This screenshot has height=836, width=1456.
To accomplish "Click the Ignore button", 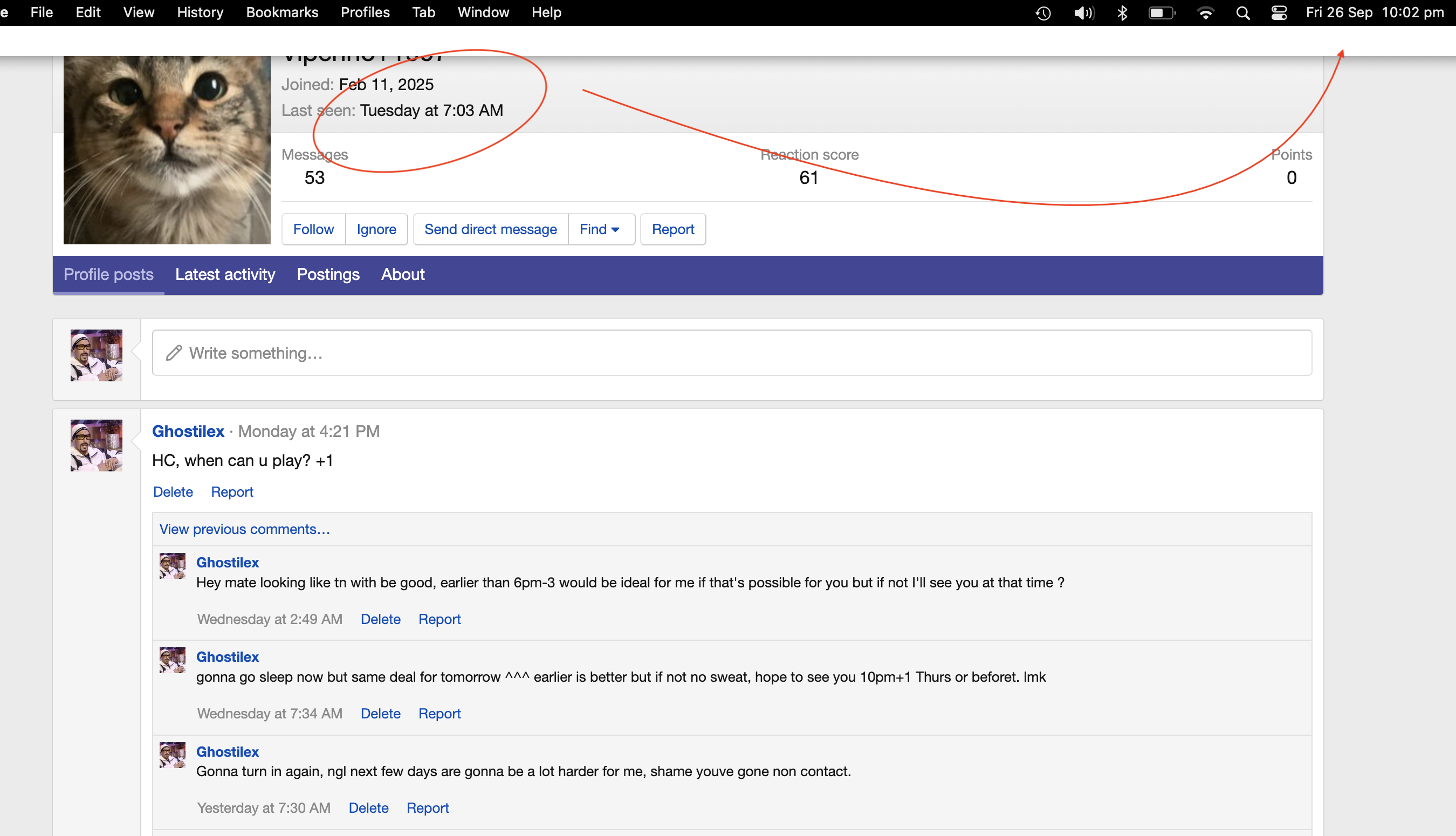I will click(x=376, y=229).
